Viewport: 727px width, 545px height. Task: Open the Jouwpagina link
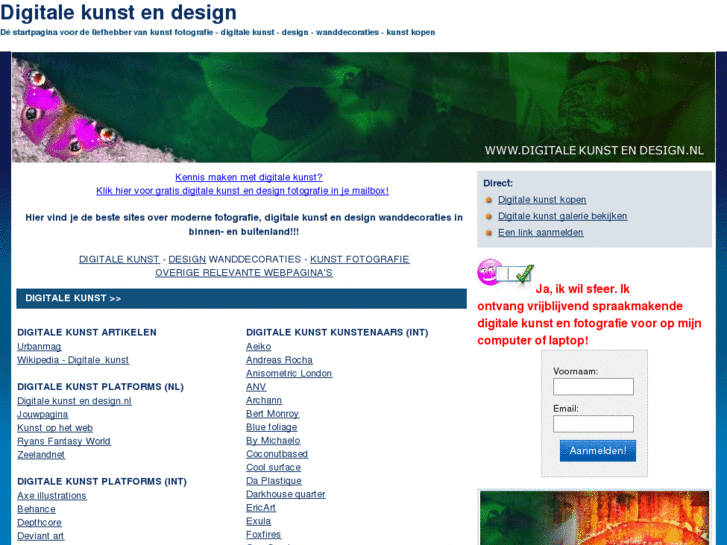pyautogui.click(x=43, y=414)
